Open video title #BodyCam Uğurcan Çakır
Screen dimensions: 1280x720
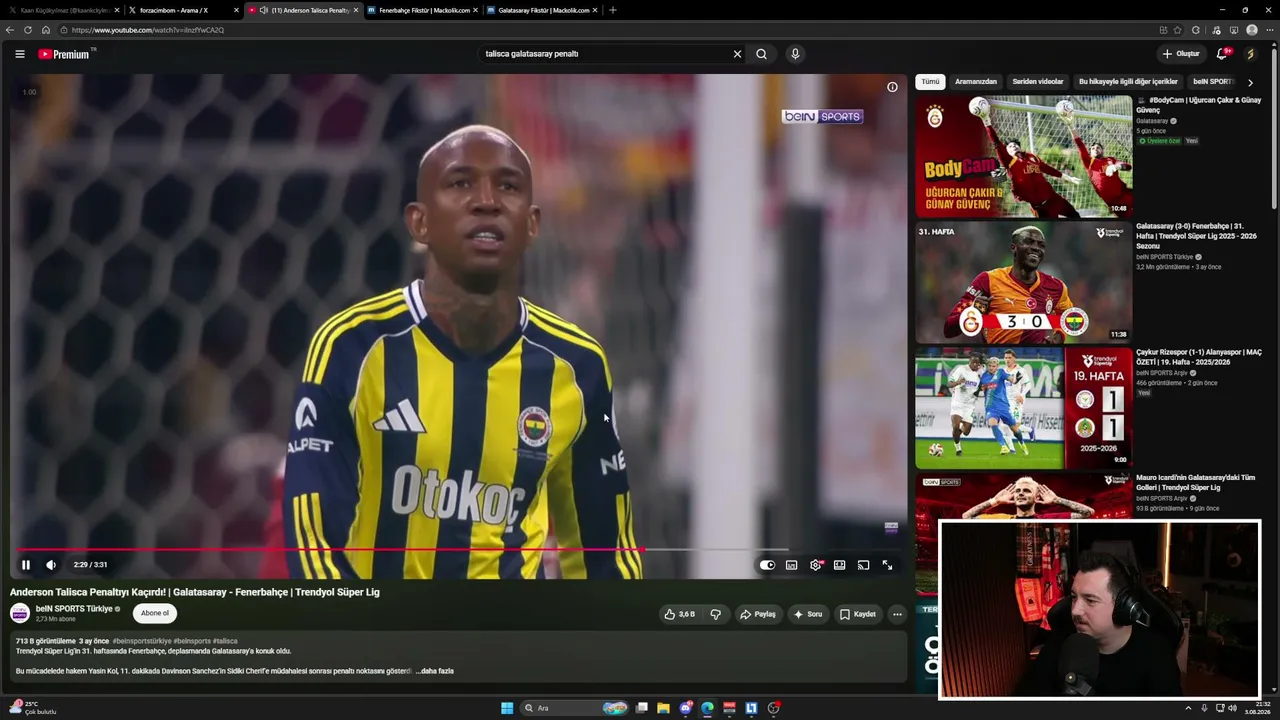[x=1198, y=104]
